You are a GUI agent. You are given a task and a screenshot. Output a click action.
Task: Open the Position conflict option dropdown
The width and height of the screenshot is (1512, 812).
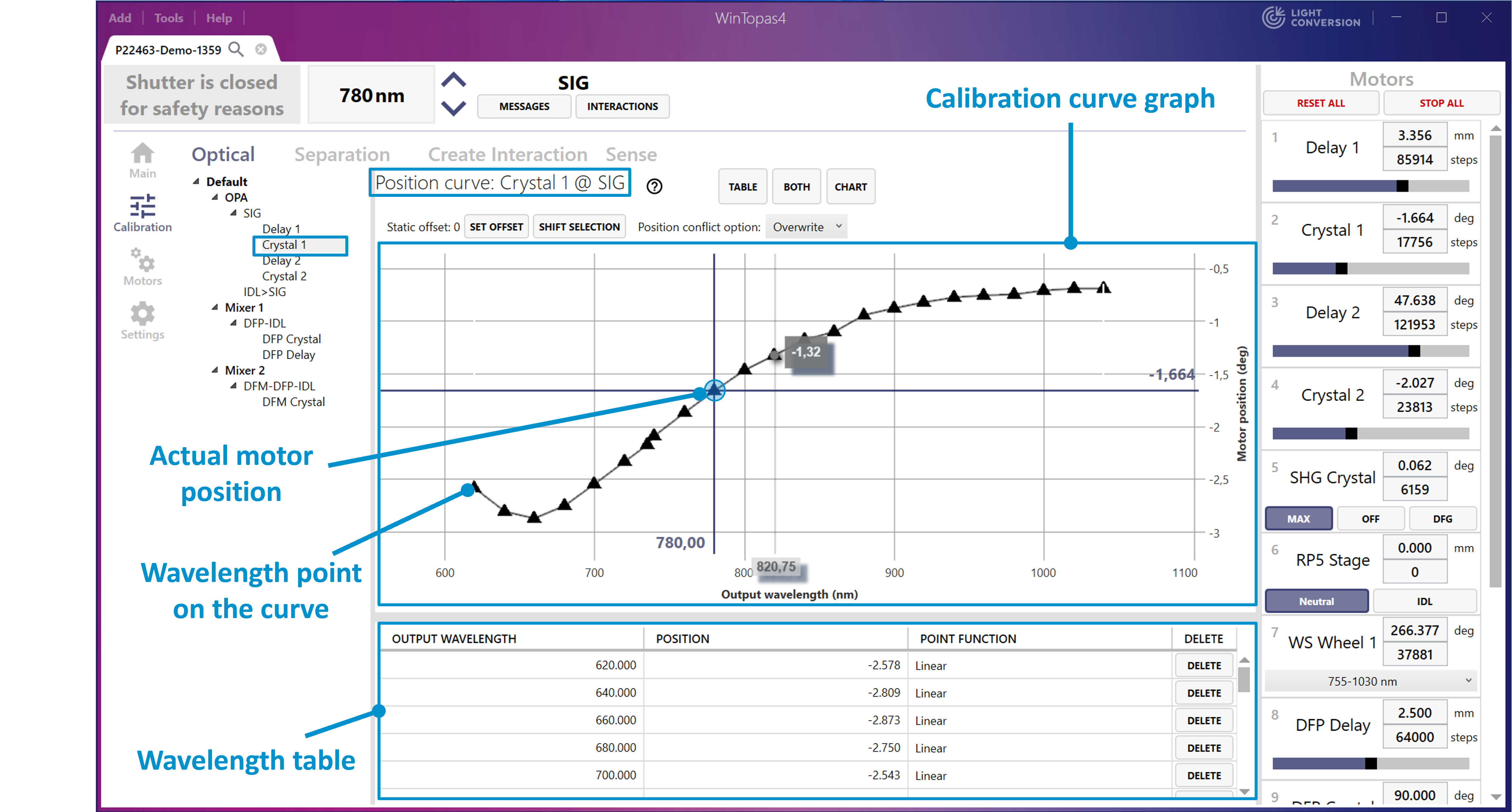pyautogui.click(x=806, y=227)
